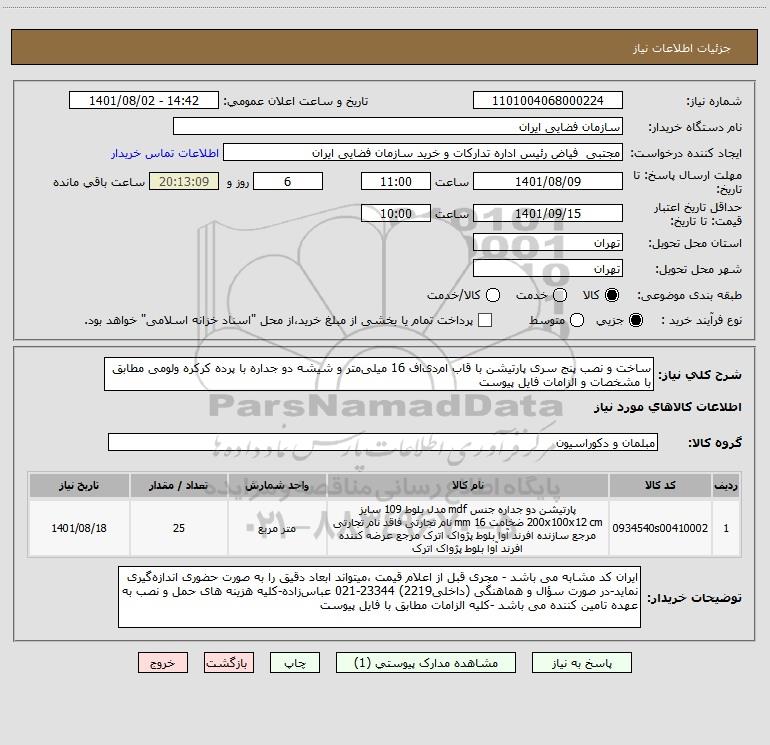Click the need date cell 1401/08/18
This screenshot has height=745, width=770.
point(79,528)
